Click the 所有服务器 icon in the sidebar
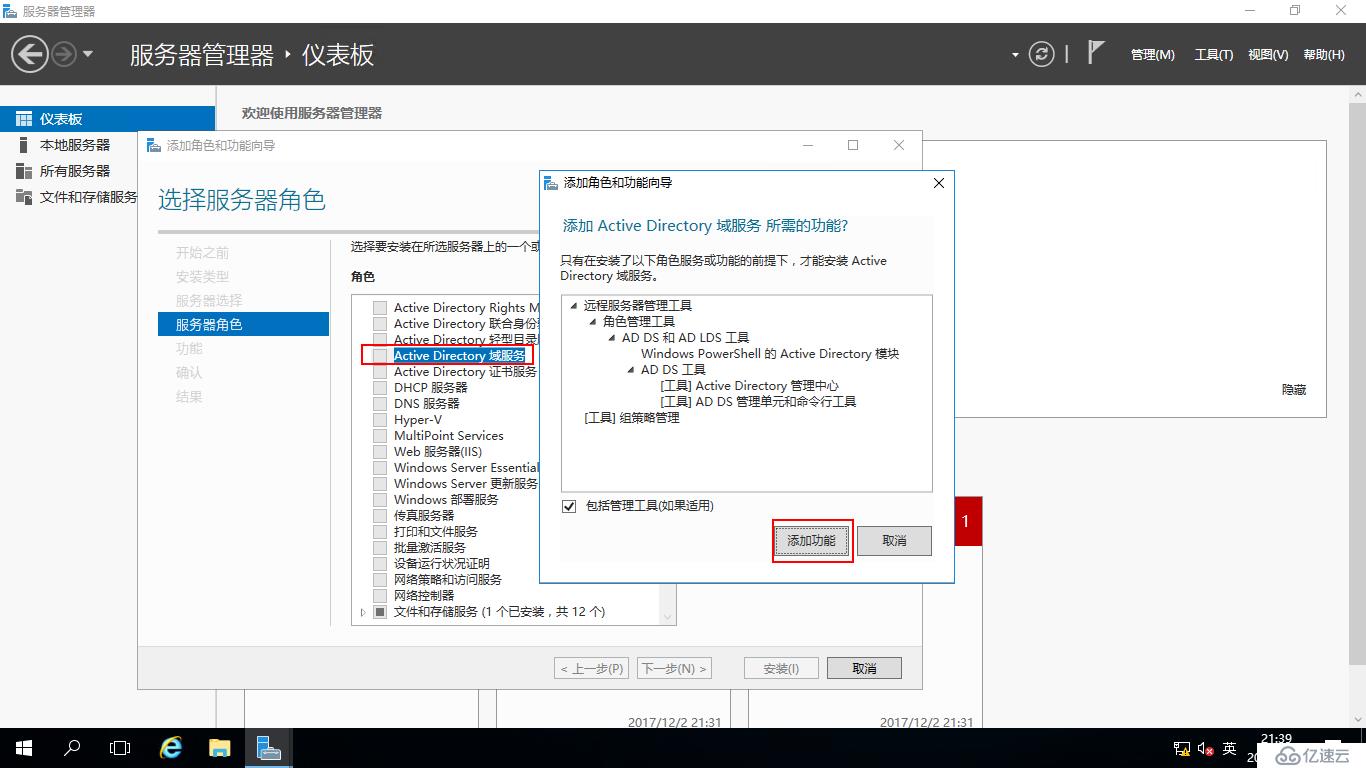 (x=24, y=171)
